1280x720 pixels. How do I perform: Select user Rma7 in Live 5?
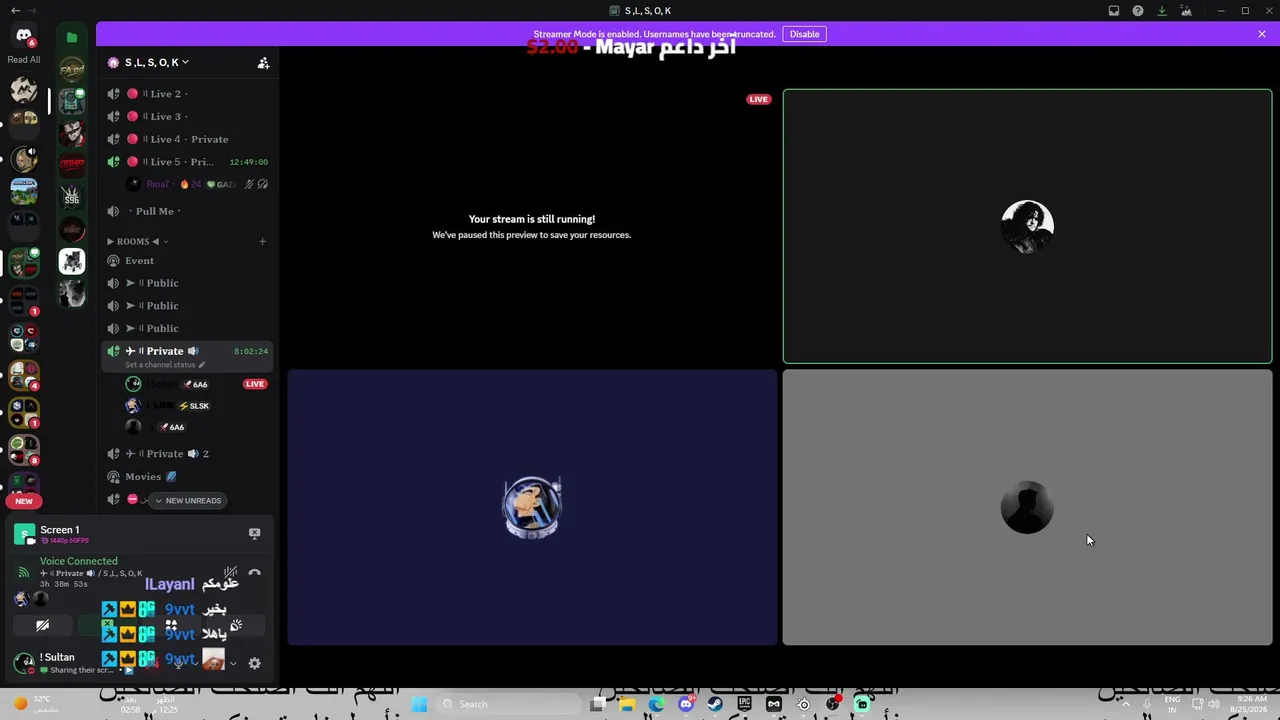198,184
